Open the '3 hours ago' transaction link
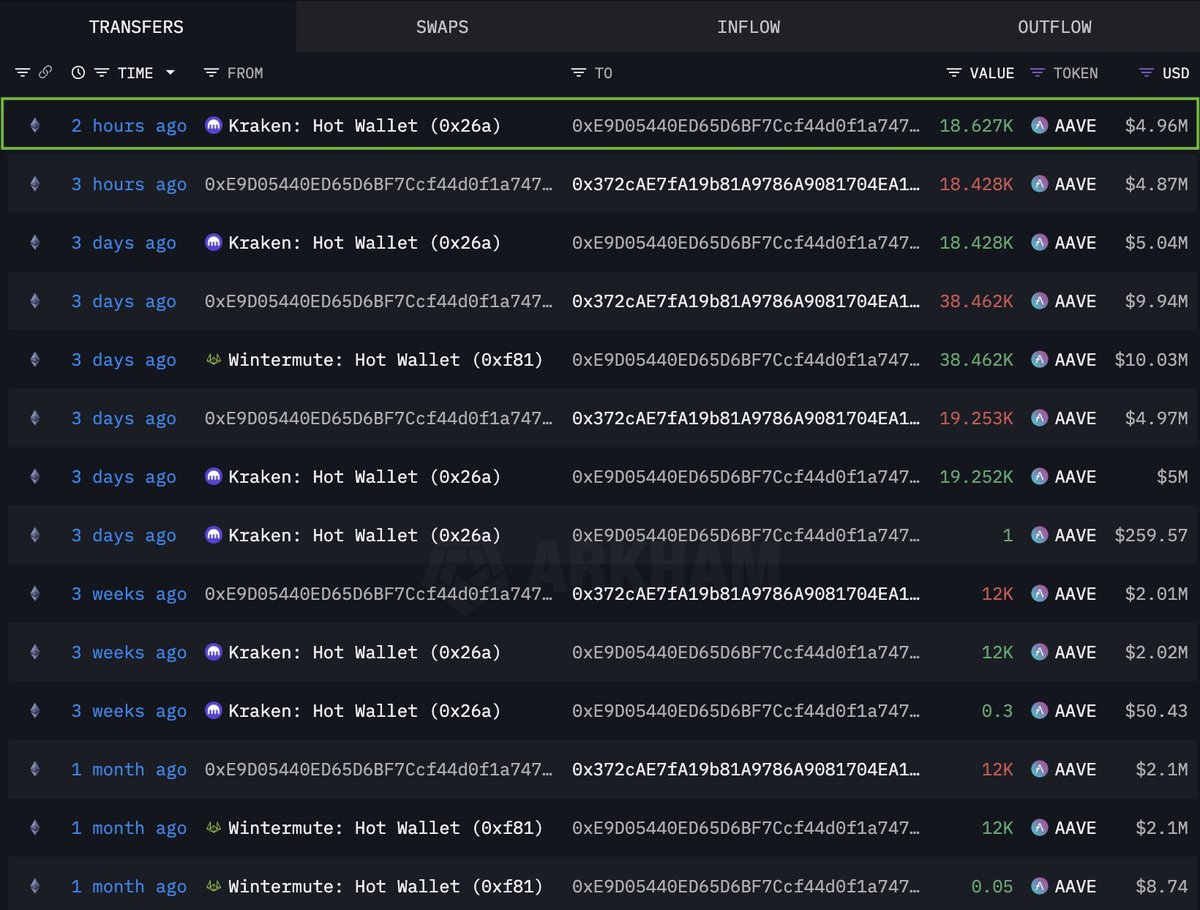The height and width of the screenshot is (910, 1200). tap(129, 184)
